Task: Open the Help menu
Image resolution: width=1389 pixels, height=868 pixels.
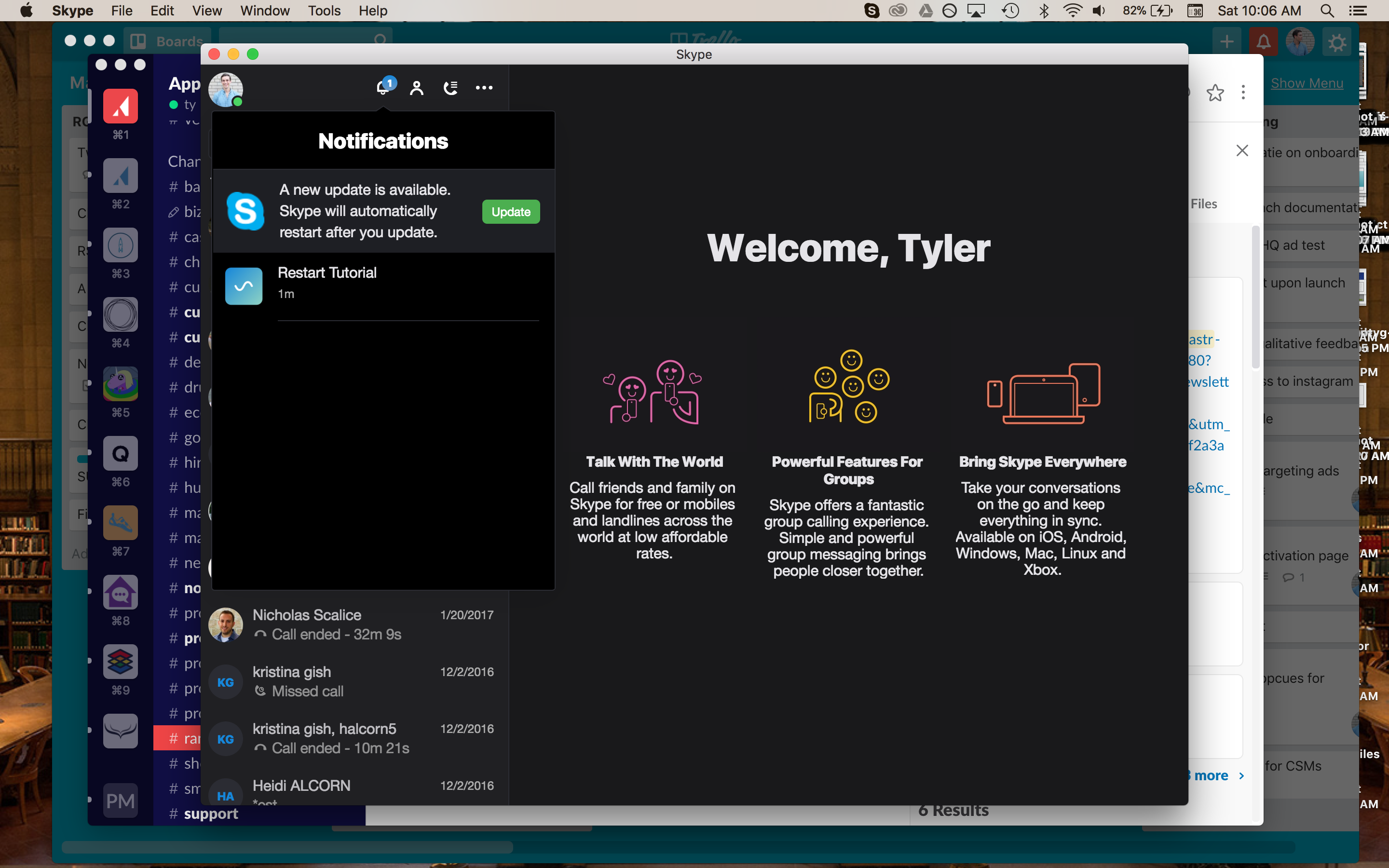Action: click(x=373, y=10)
